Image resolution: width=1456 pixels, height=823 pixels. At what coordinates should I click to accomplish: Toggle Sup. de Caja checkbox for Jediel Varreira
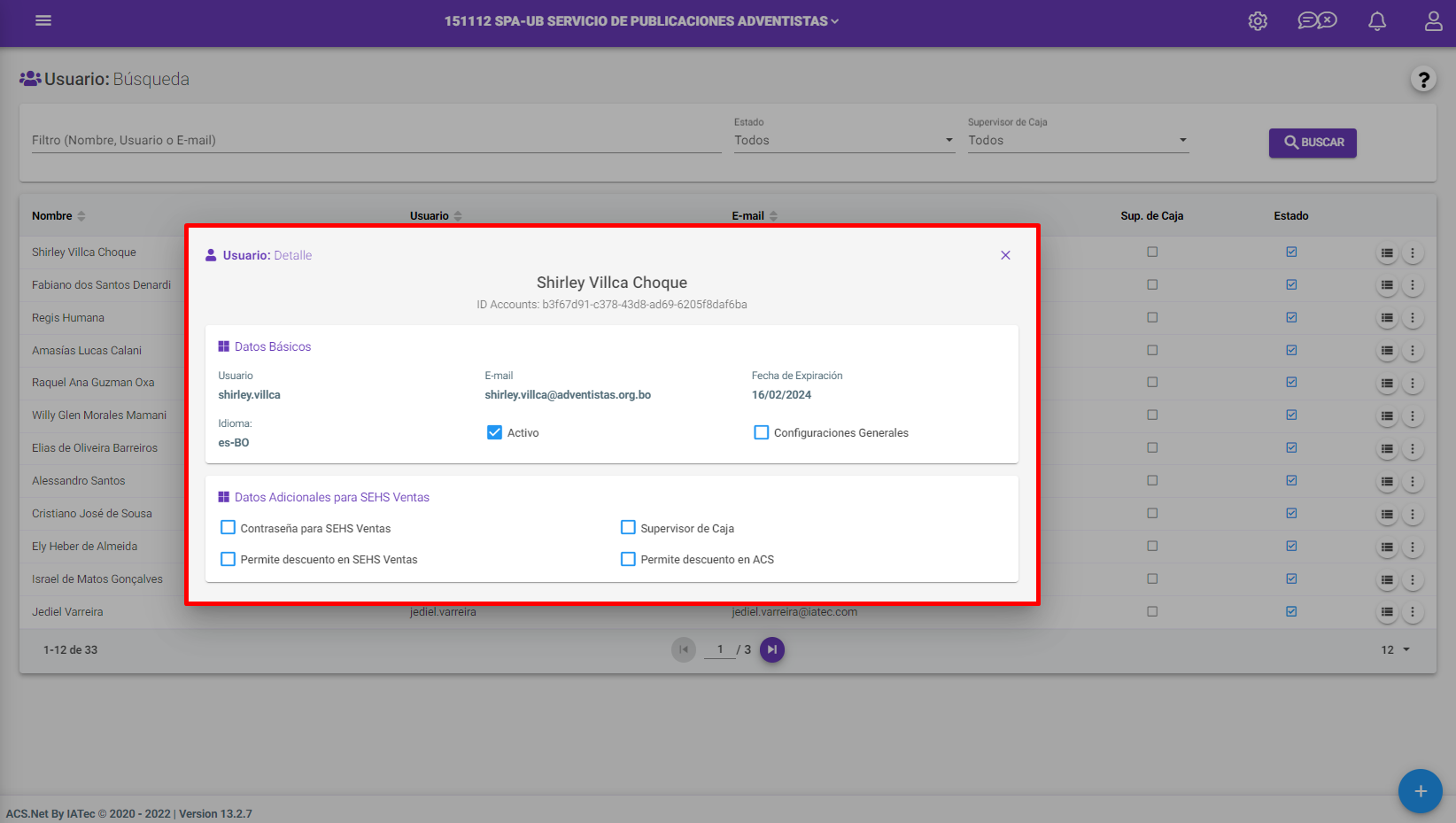(1152, 611)
